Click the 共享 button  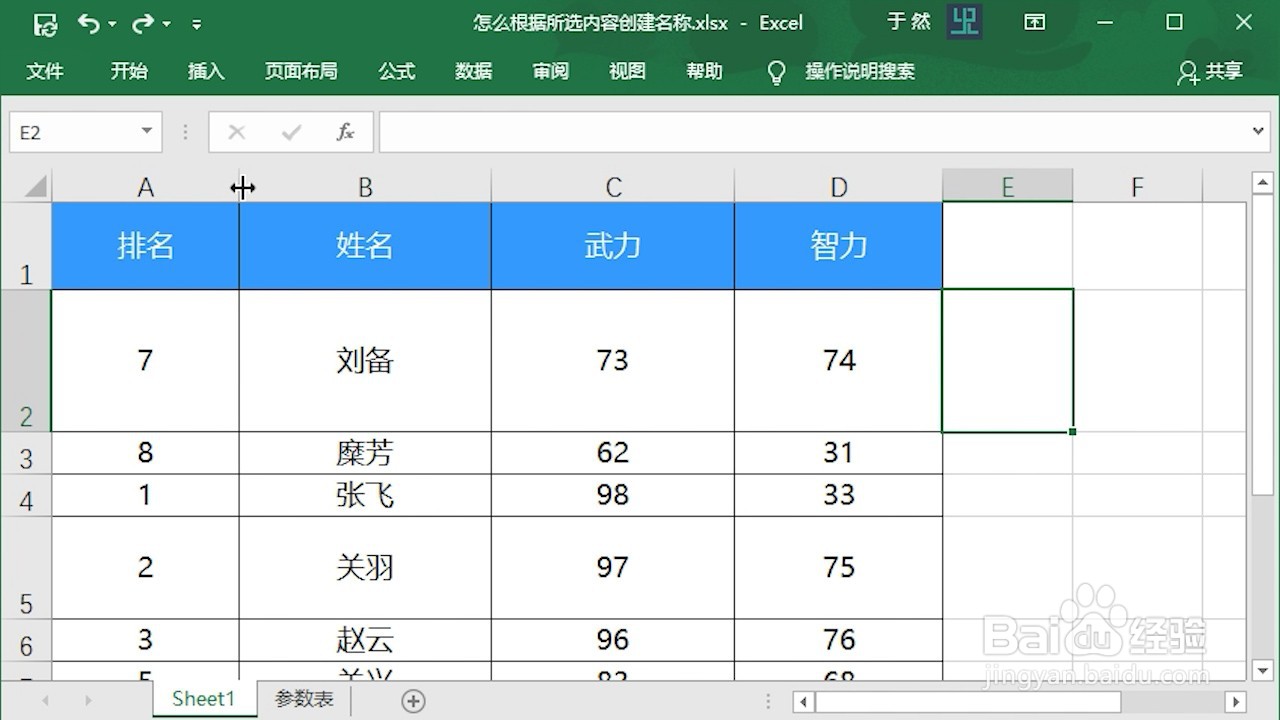point(1222,71)
